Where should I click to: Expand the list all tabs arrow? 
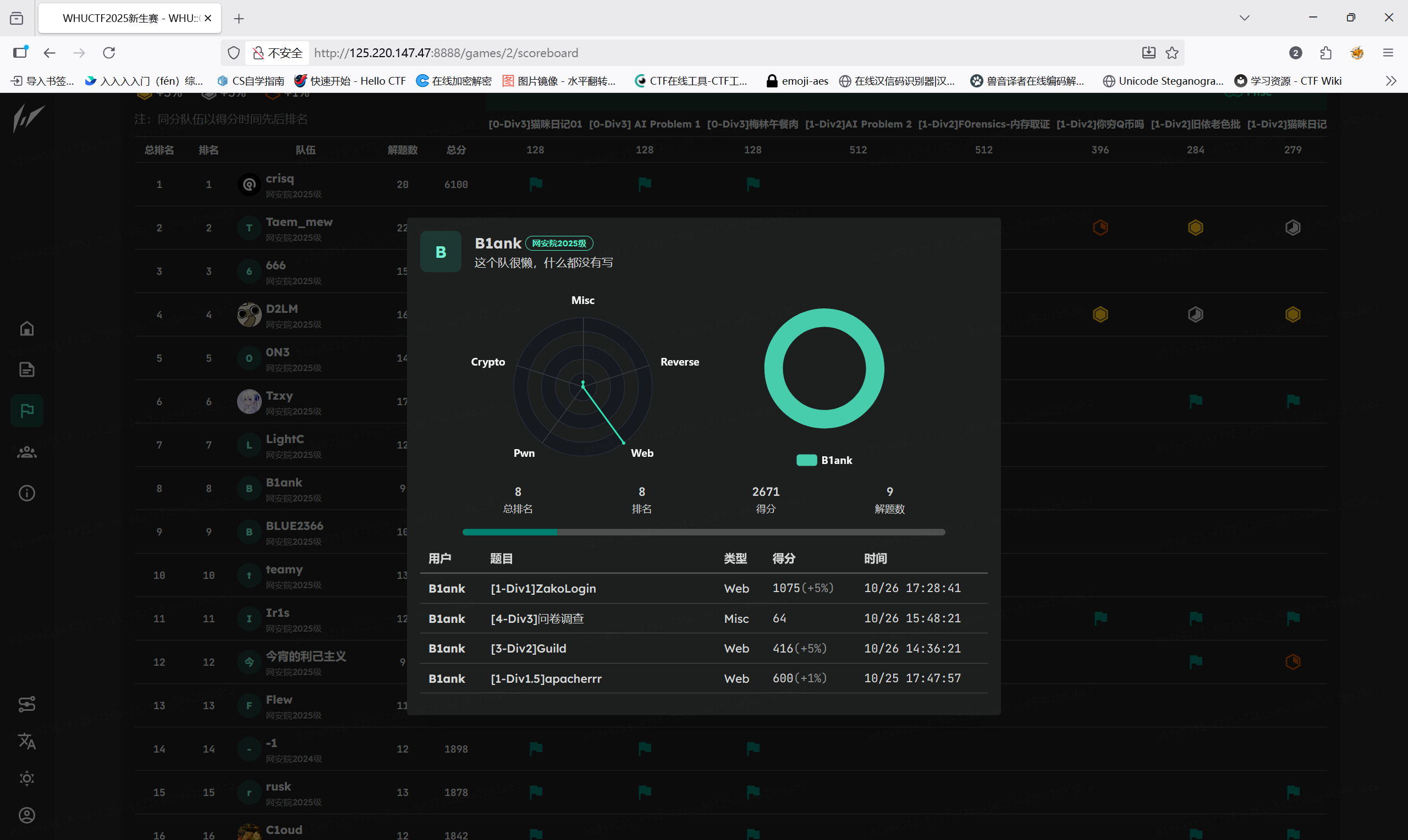pos(1245,18)
